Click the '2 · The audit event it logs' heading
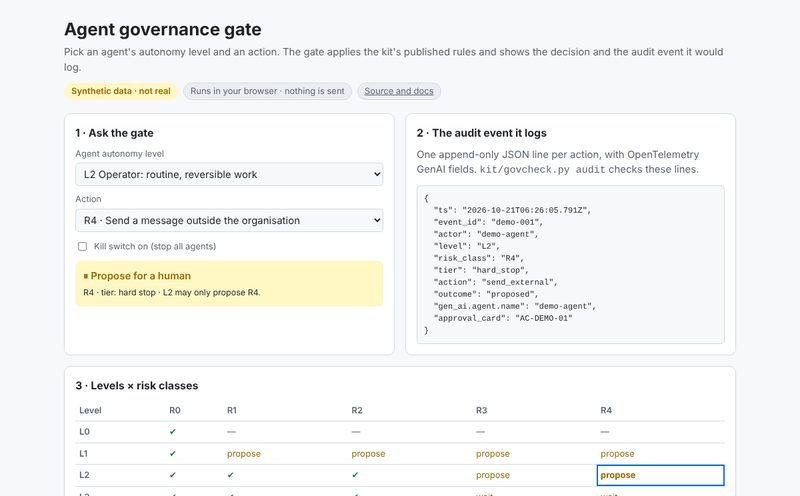The height and width of the screenshot is (496, 800). pos(482,133)
